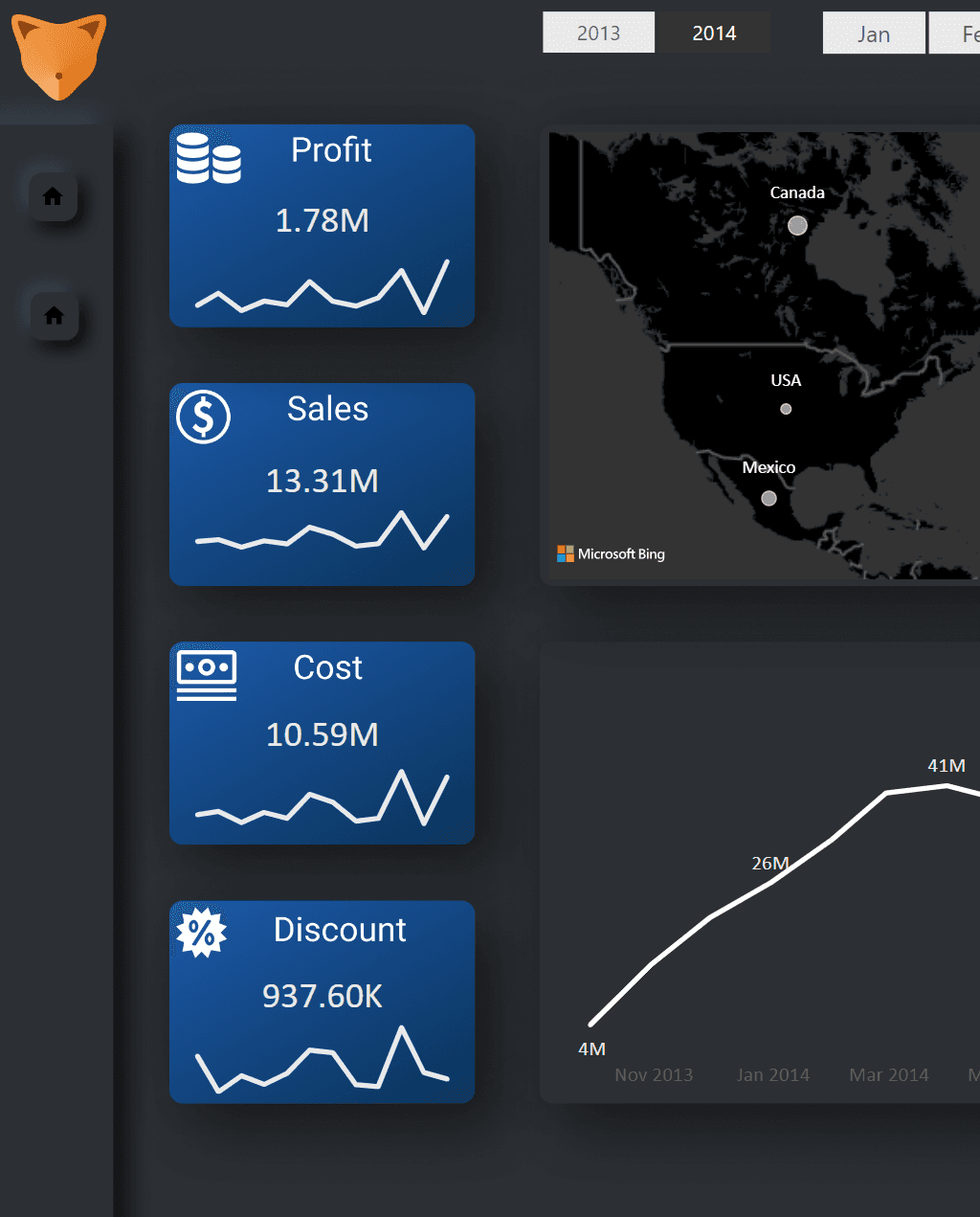Image resolution: width=980 pixels, height=1217 pixels.
Task: Select the Canada bubble on the map
Action: click(x=797, y=225)
